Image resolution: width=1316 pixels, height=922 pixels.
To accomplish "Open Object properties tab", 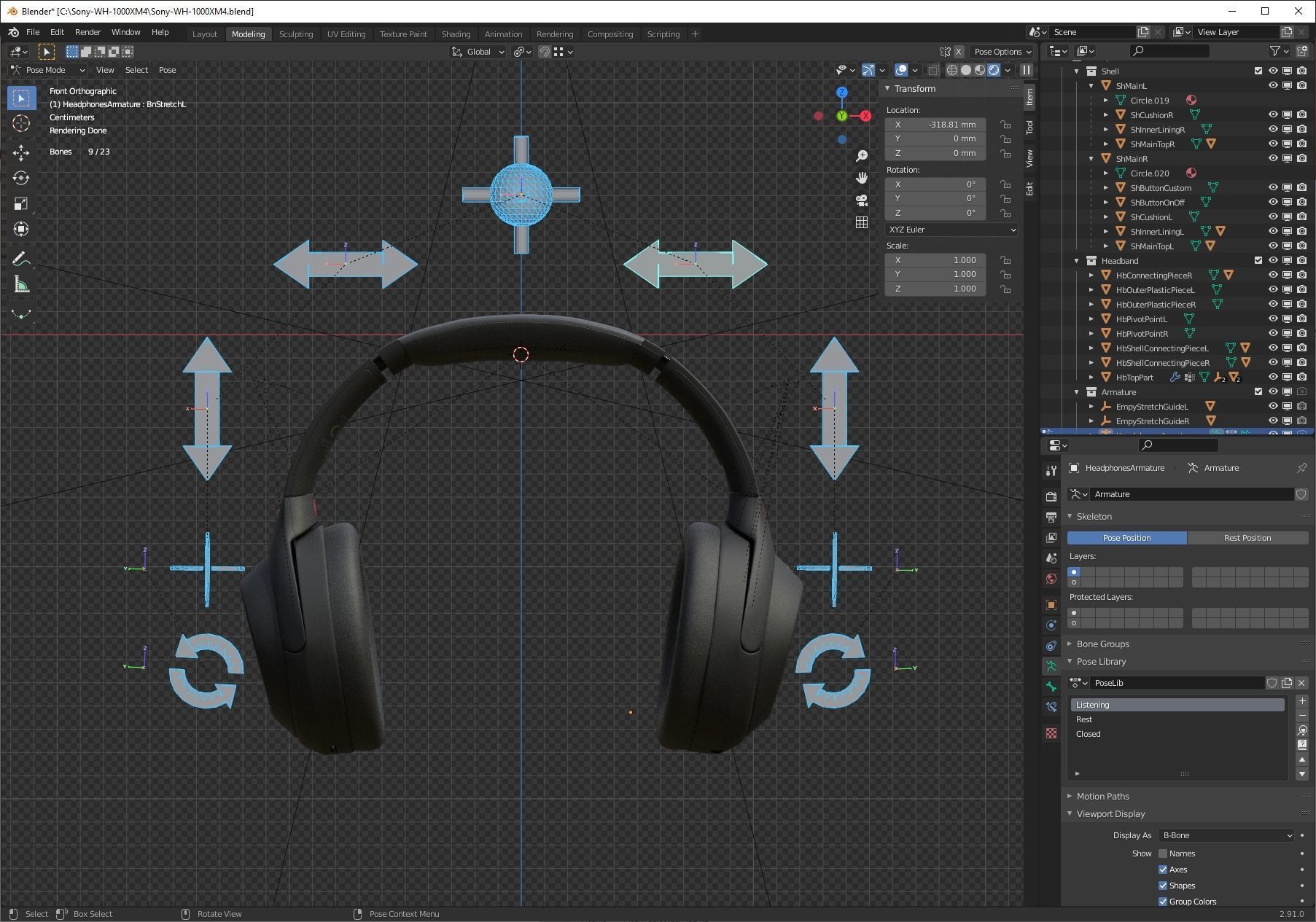I will 1051,604.
